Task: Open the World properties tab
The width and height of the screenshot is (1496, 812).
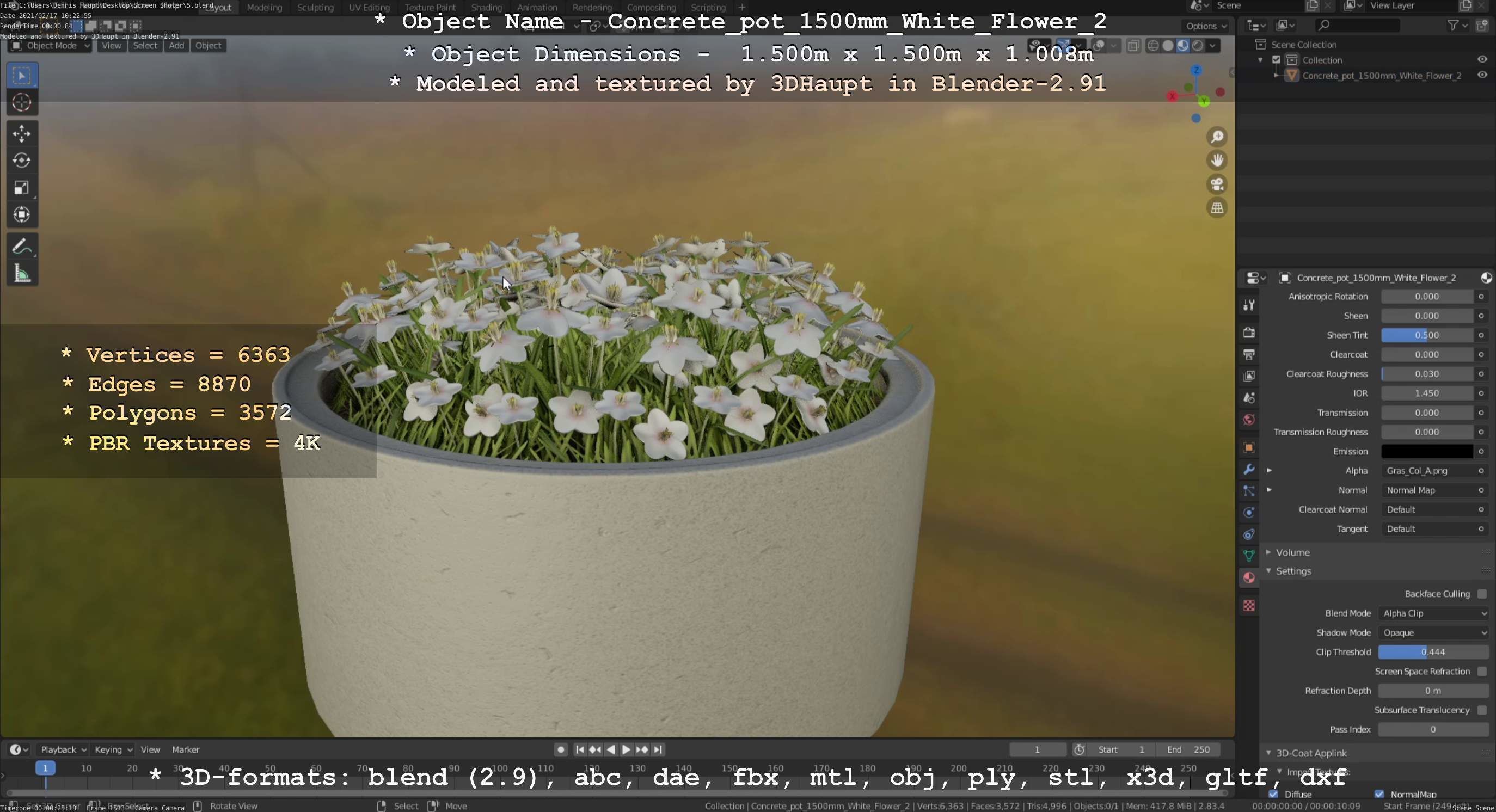Action: (x=1249, y=420)
